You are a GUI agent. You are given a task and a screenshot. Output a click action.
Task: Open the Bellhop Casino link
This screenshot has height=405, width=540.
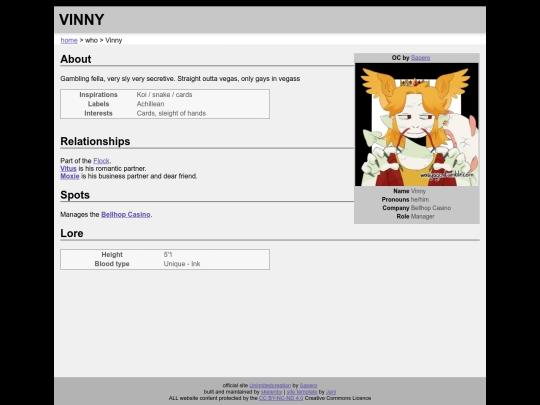point(126,215)
